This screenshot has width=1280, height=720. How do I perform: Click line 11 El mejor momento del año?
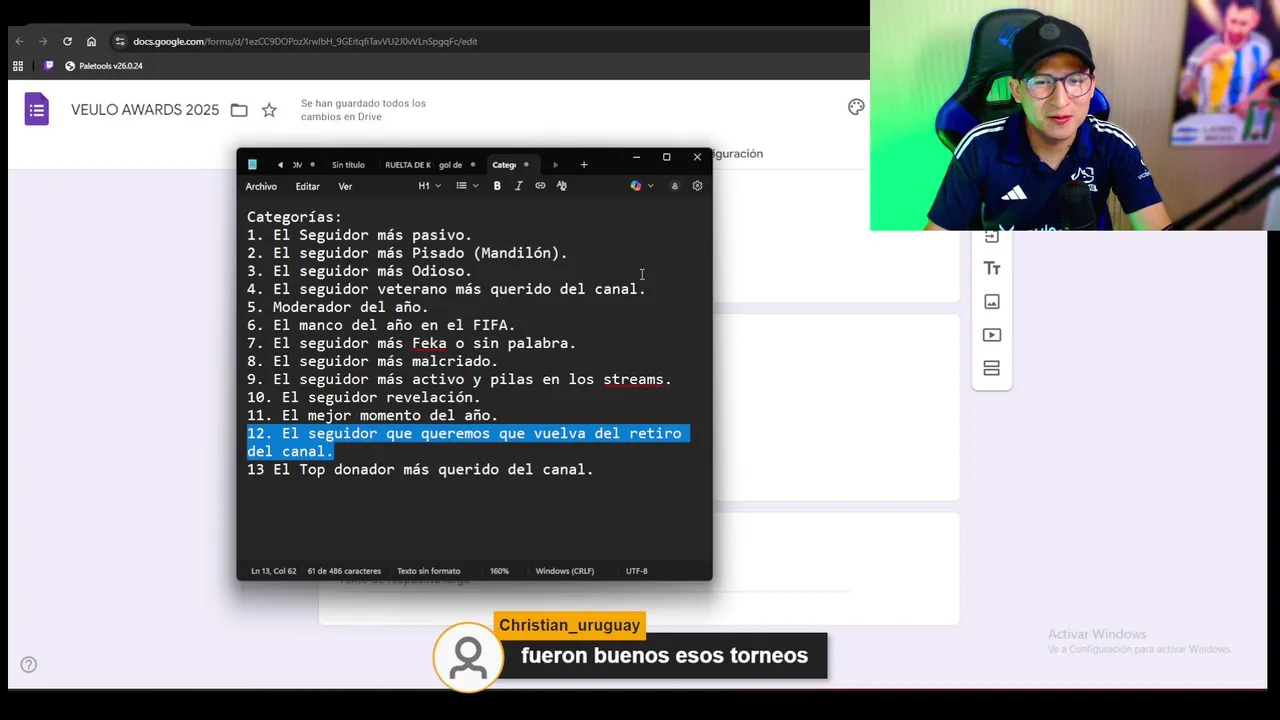372,415
